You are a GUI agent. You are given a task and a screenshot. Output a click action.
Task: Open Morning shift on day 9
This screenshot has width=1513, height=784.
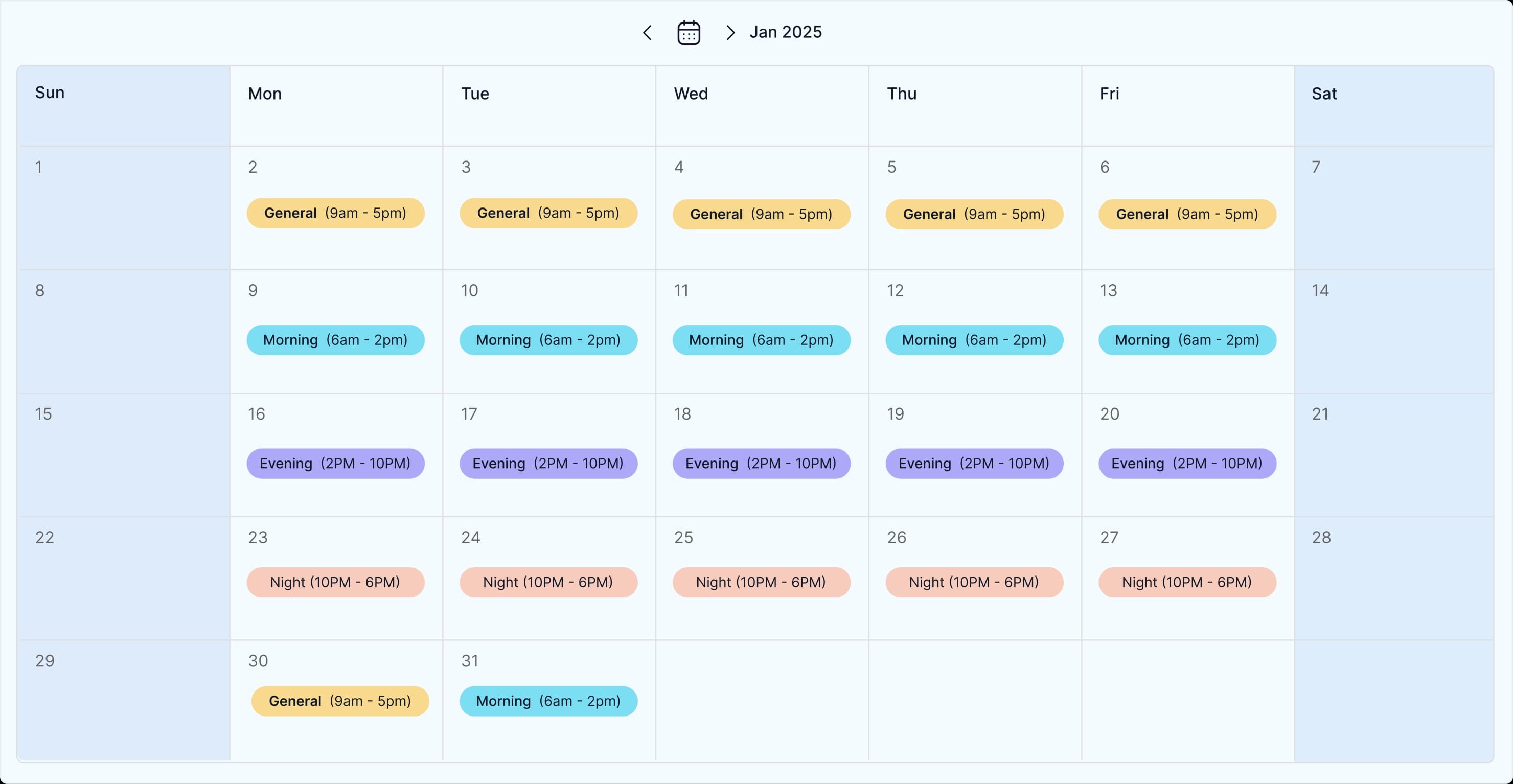click(x=335, y=340)
